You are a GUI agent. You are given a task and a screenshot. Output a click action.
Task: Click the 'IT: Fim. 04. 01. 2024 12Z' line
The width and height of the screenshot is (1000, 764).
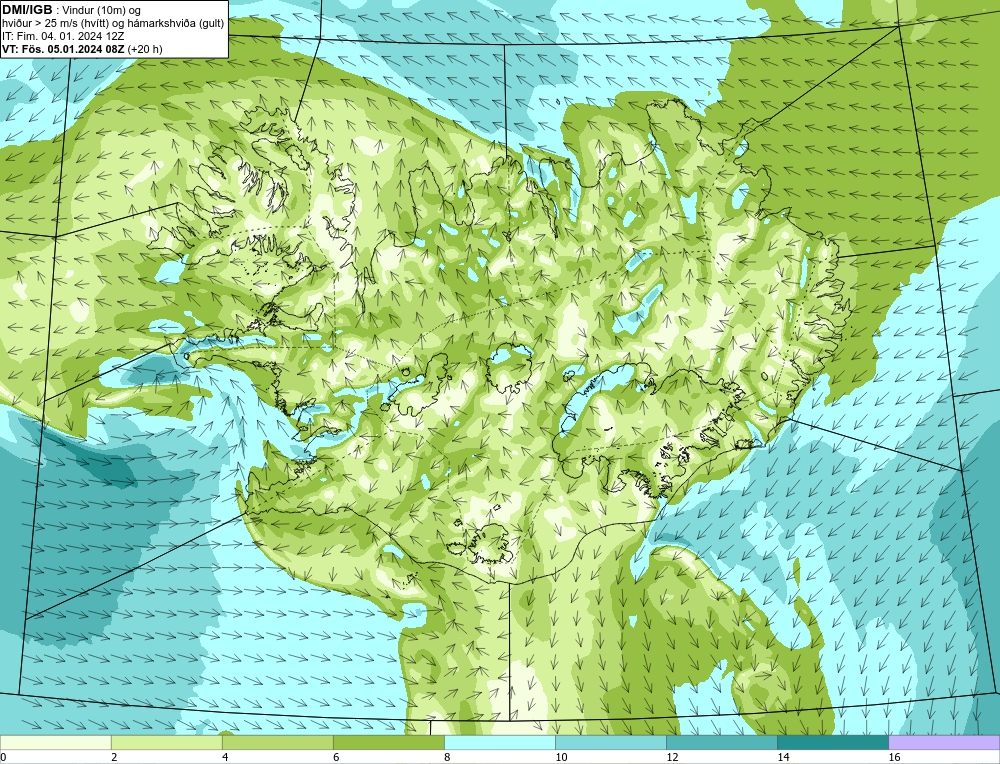pyautogui.click(x=63, y=36)
